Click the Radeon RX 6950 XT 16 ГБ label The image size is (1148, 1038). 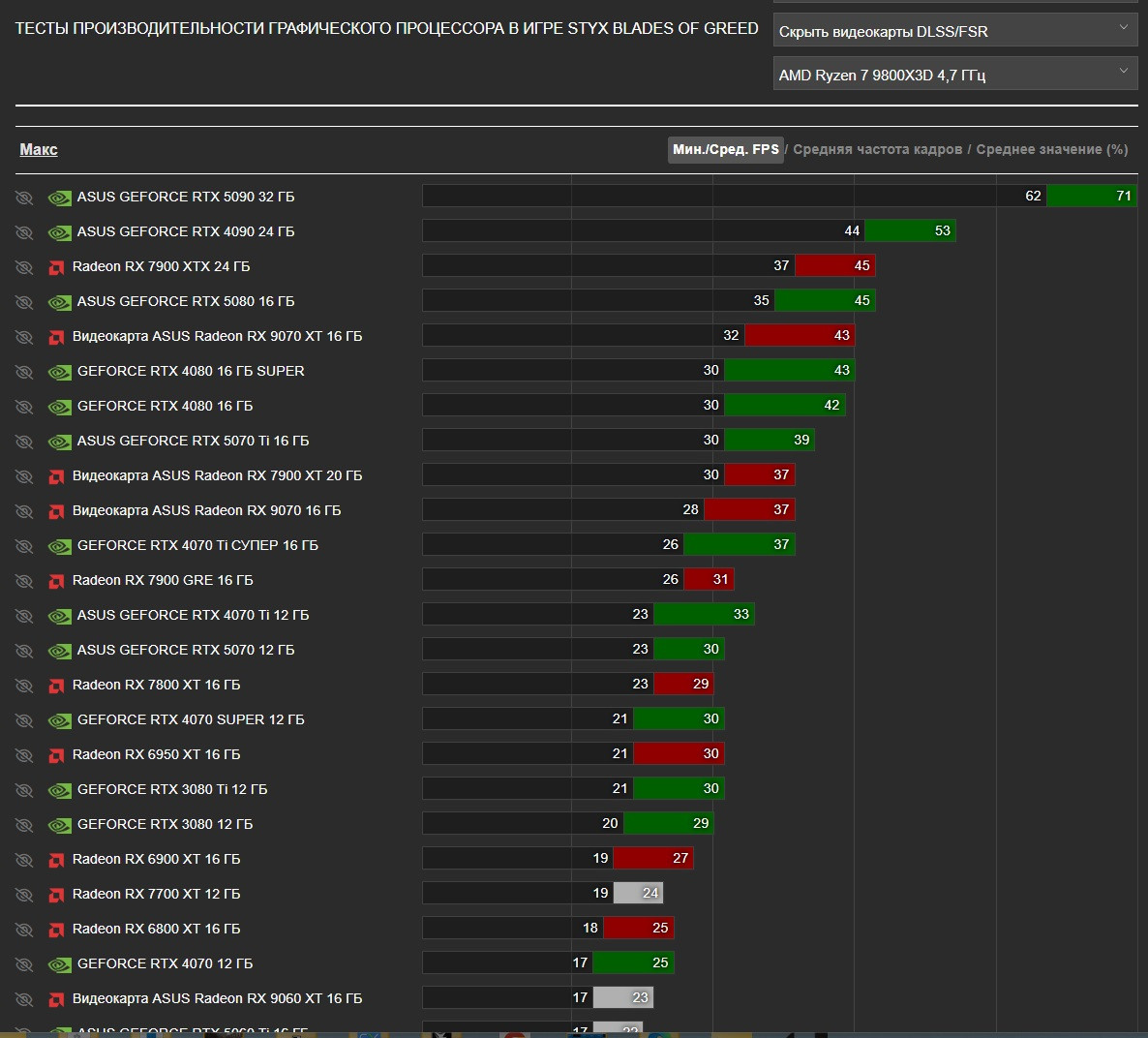(x=156, y=754)
